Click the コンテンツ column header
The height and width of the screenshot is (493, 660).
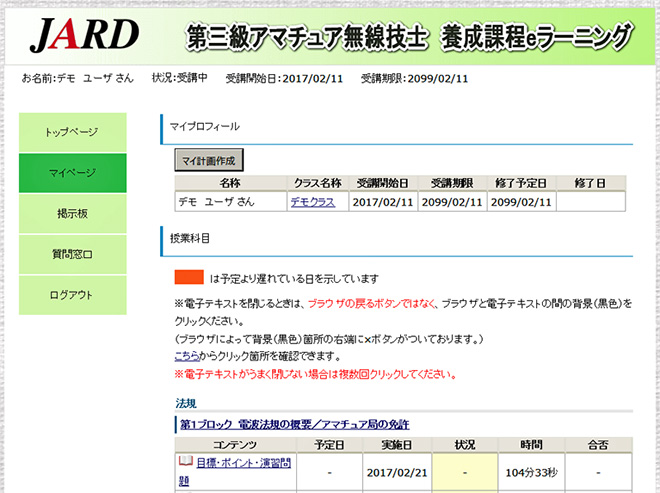coord(235,445)
